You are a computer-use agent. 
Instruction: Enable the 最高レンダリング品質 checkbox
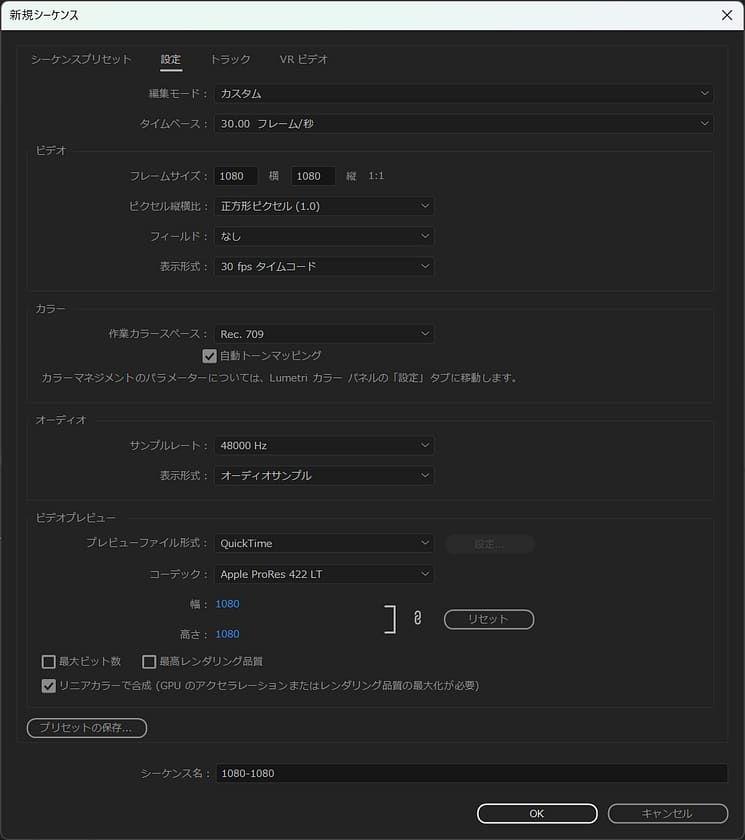pos(149,661)
